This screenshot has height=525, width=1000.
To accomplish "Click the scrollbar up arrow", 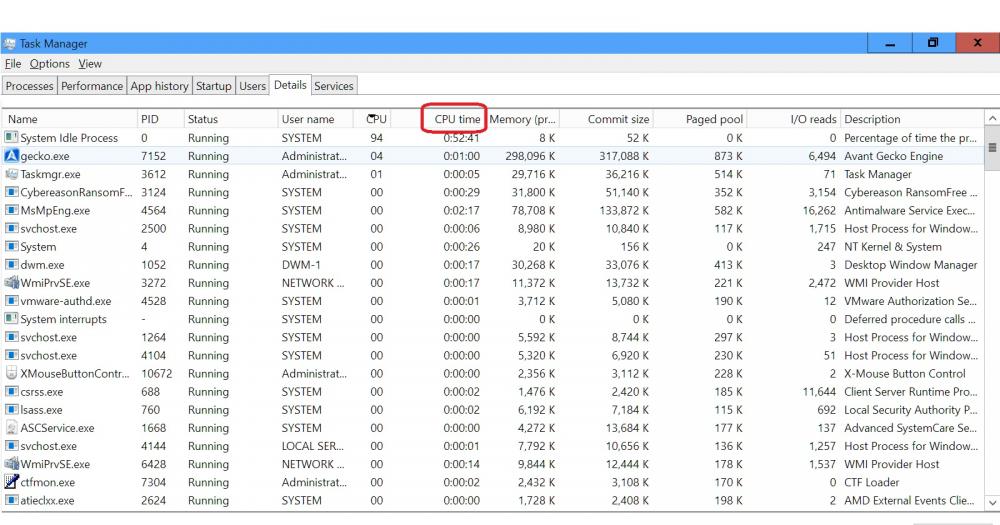I will 992,119.
